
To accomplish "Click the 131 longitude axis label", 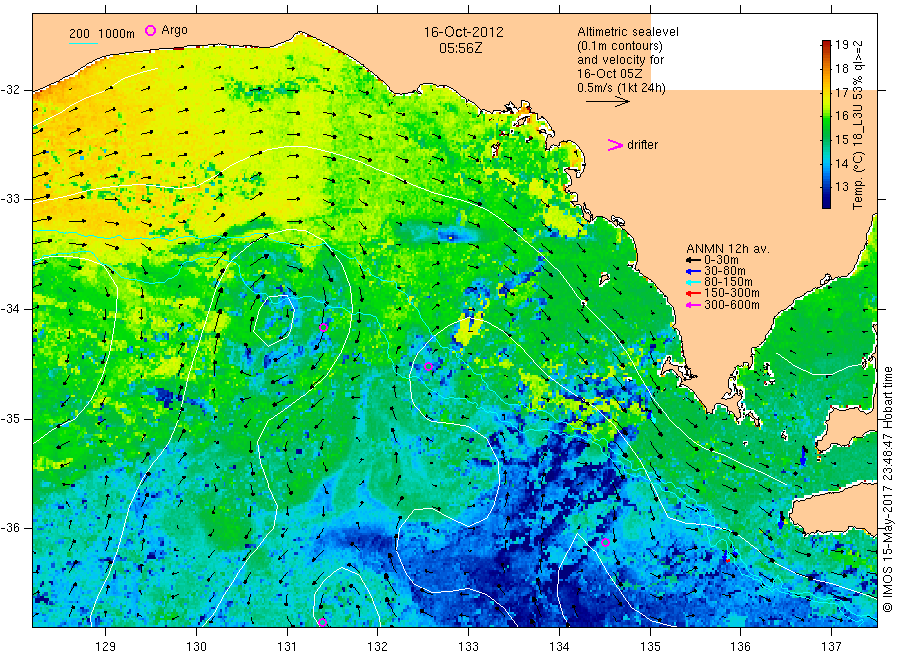I will tap(286, 647).
